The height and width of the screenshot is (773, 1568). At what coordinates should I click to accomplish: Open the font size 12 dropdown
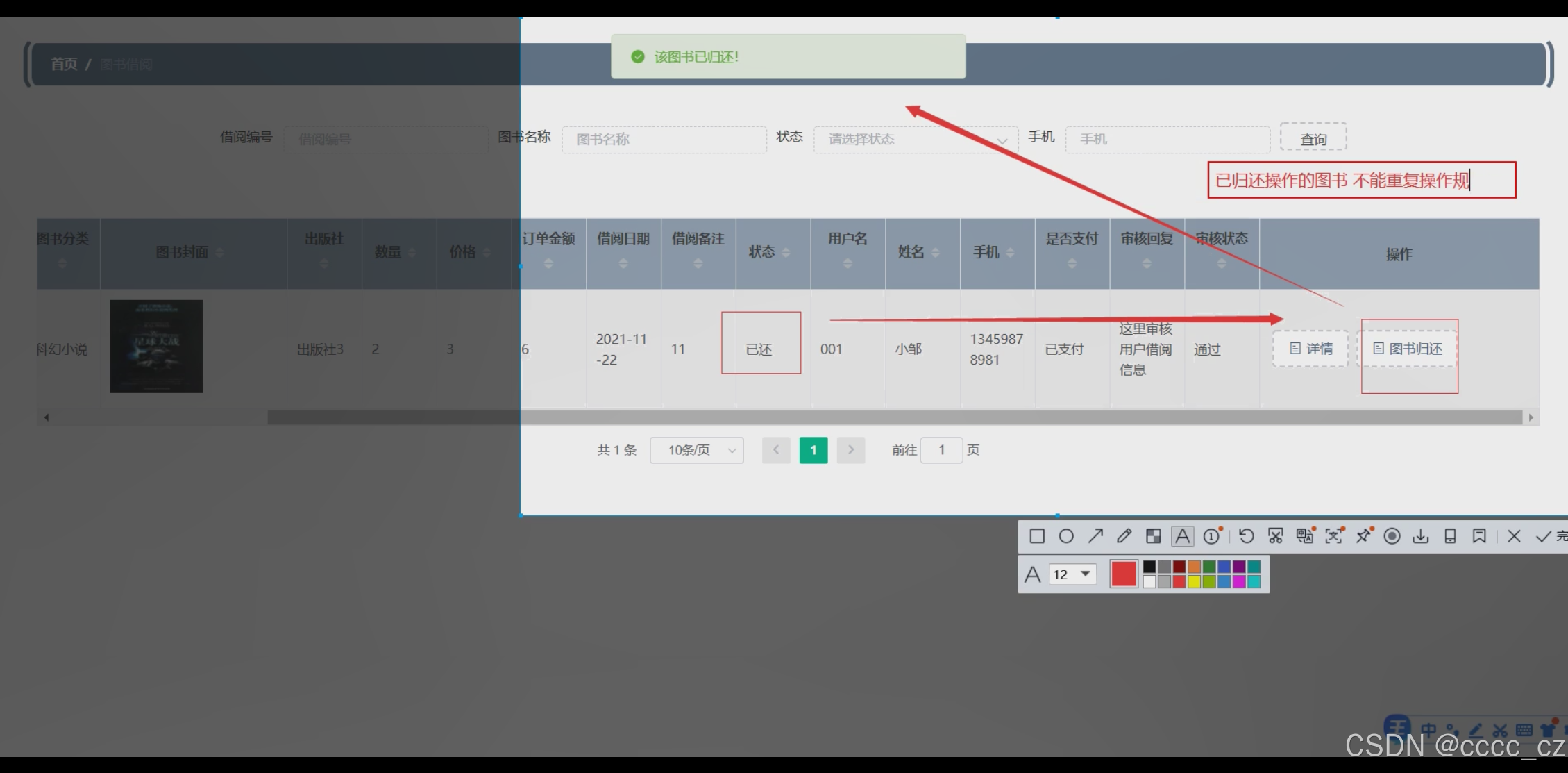[1072, 574]
